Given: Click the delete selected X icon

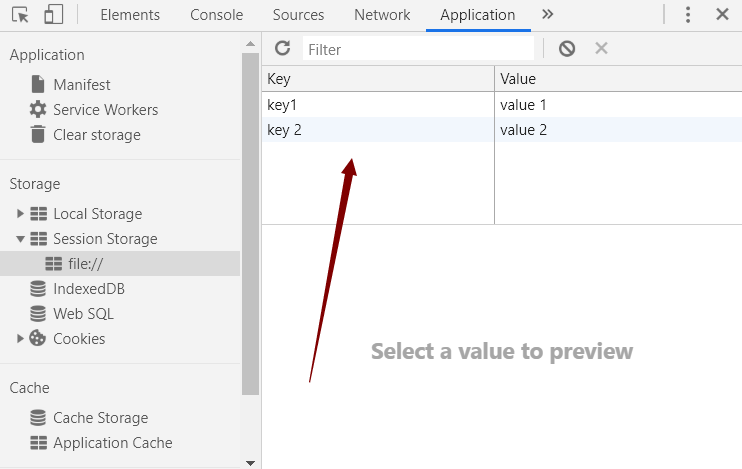Looking at the screenshot, I should pos(601,48).
